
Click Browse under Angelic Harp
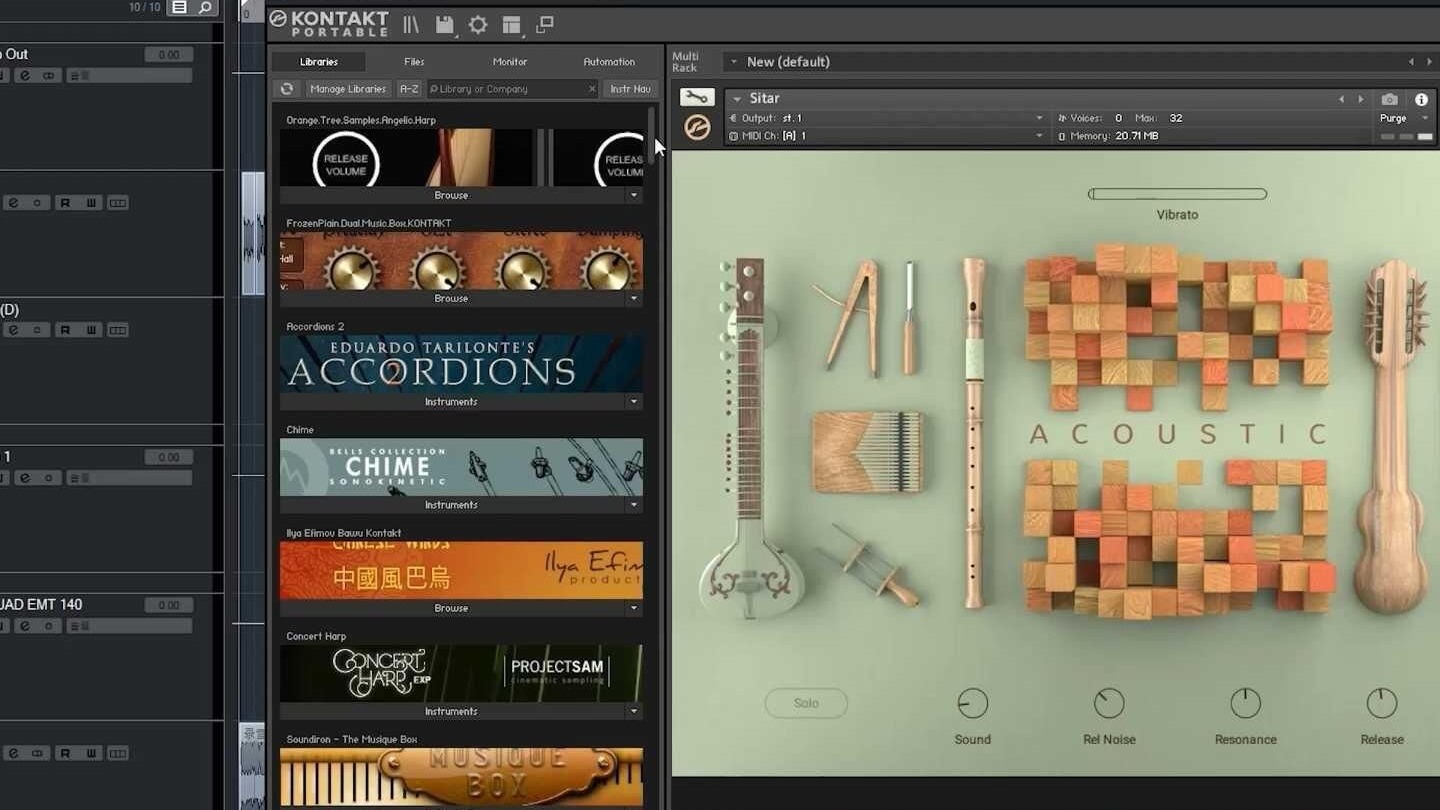(451, 196)
